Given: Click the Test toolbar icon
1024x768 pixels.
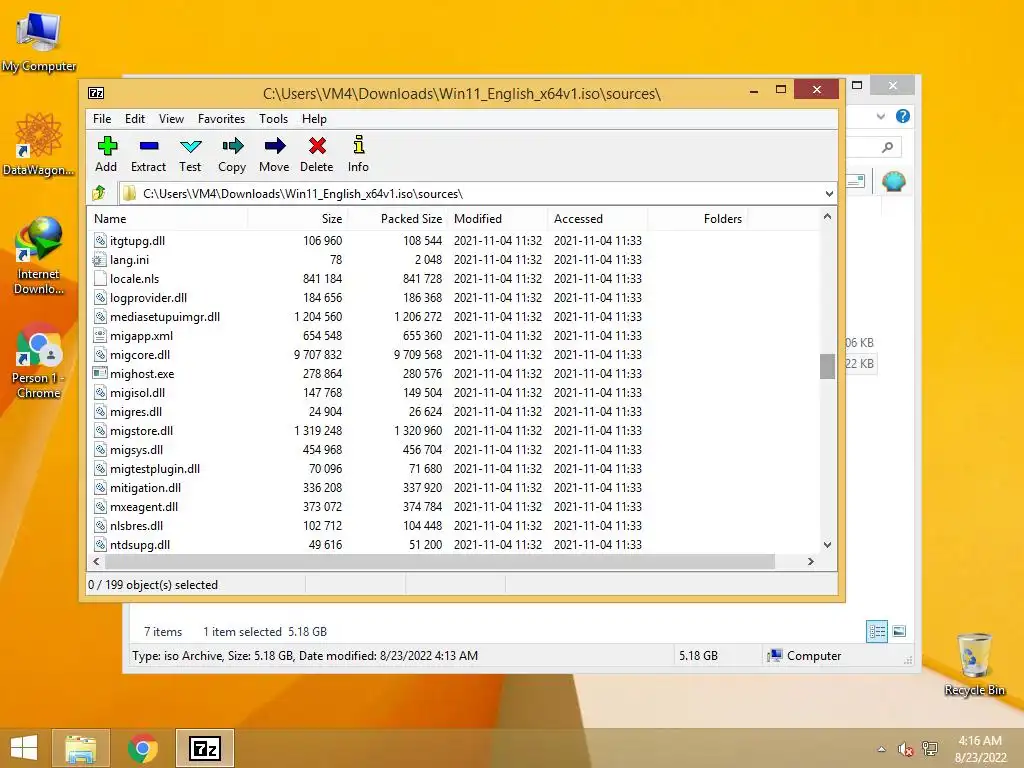Looking at the screenshot, I should 191,146.
